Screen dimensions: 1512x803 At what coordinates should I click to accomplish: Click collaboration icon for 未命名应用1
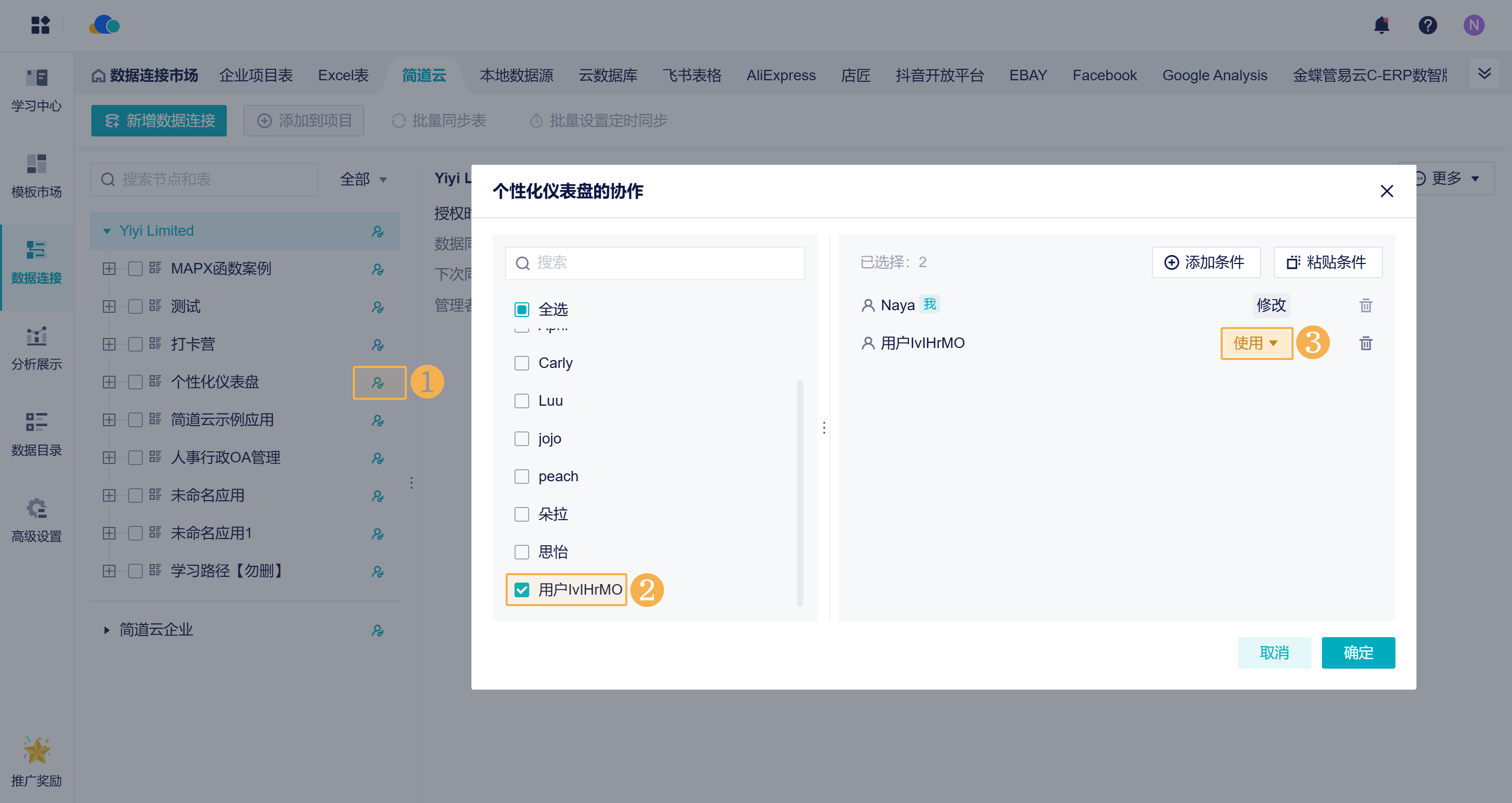coord(378,534)
